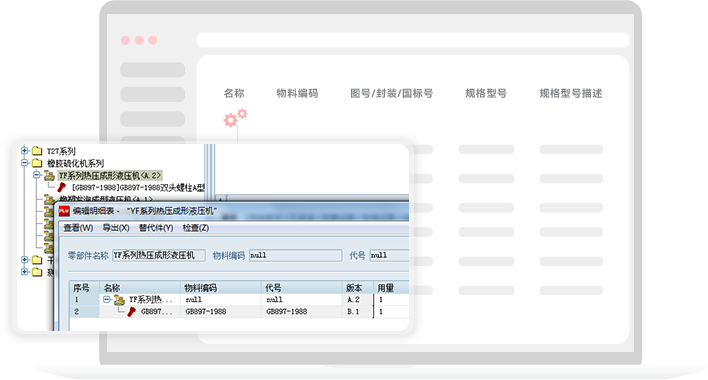Open the 检查(Z) menu

click(196, 228)
